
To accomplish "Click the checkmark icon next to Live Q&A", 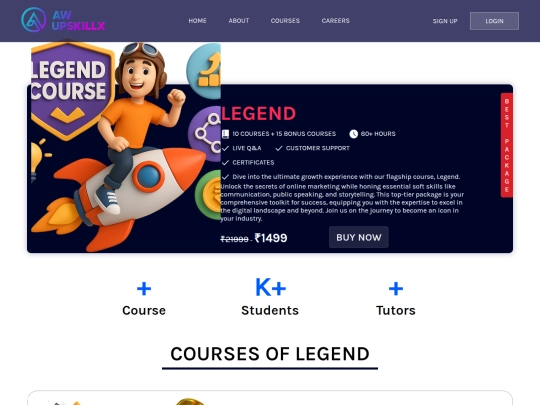I will [226, 148].
